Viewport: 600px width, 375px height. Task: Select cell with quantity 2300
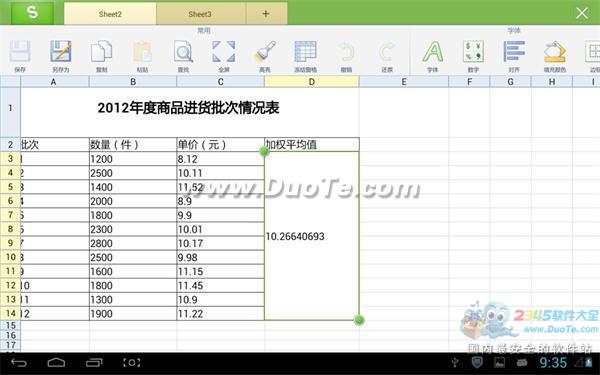point(133,229)
